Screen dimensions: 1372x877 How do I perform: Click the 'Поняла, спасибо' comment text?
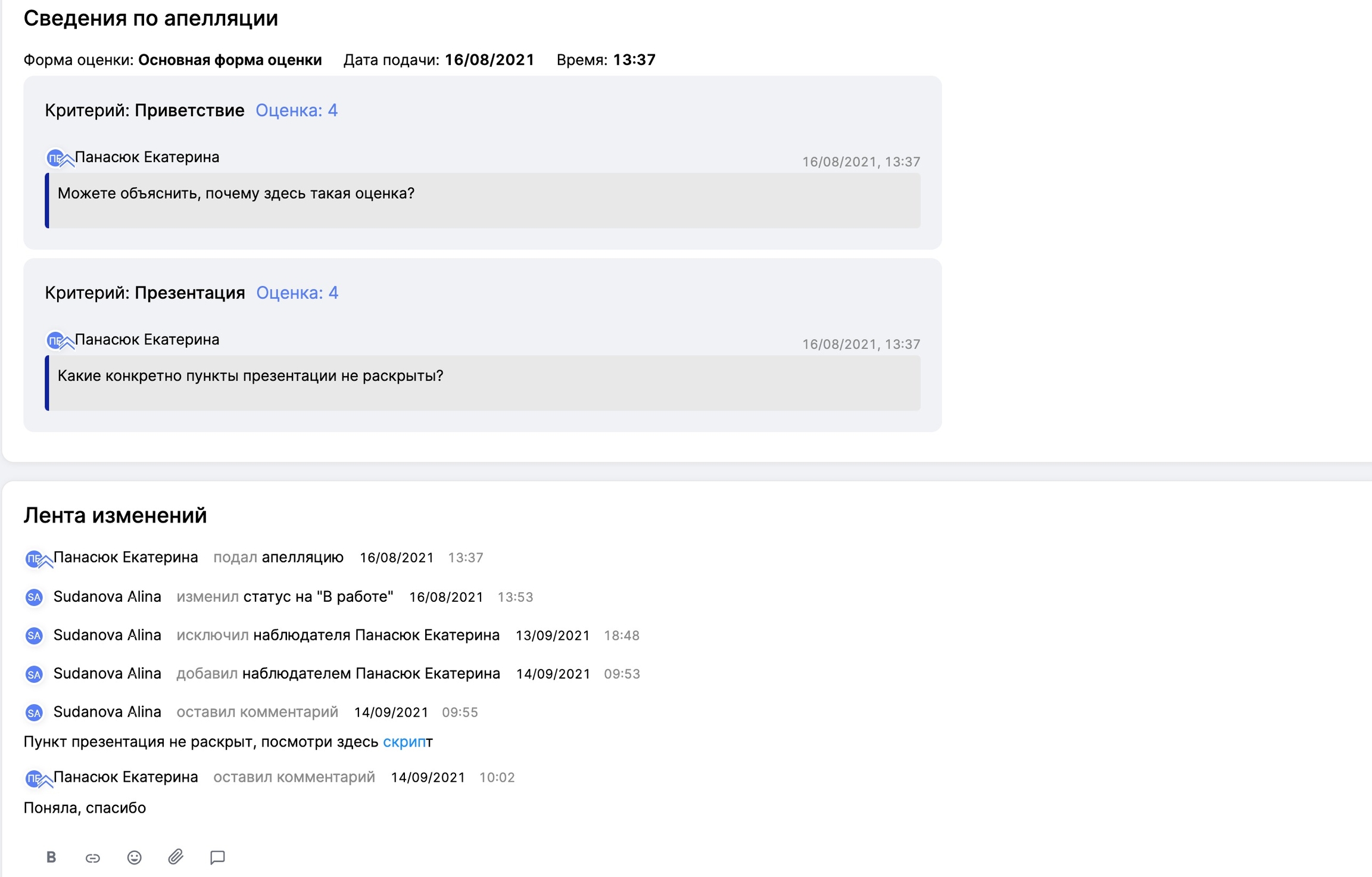[x=85, y=808]
